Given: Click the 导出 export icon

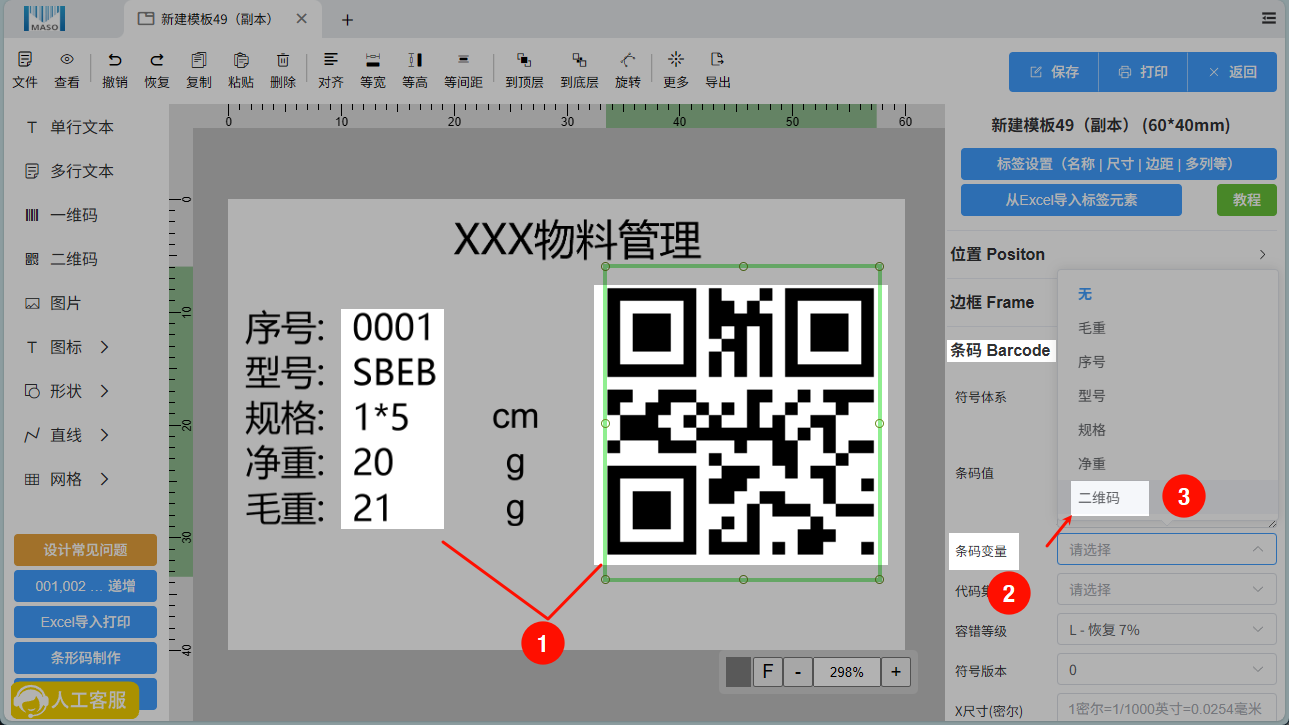Looking at the screenshot, I should click(718, 60).
